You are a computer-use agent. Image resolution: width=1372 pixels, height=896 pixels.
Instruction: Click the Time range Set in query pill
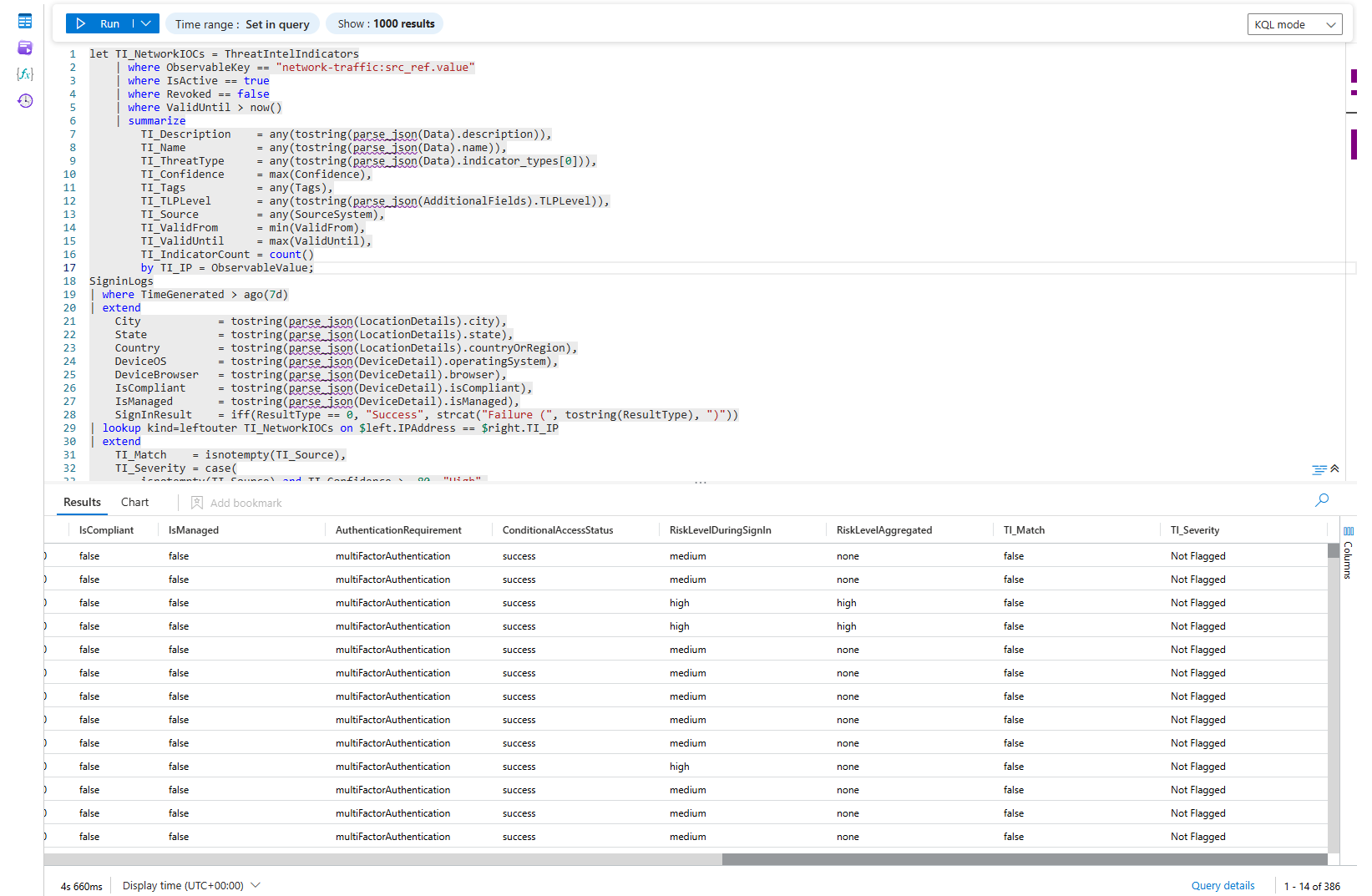242,24
